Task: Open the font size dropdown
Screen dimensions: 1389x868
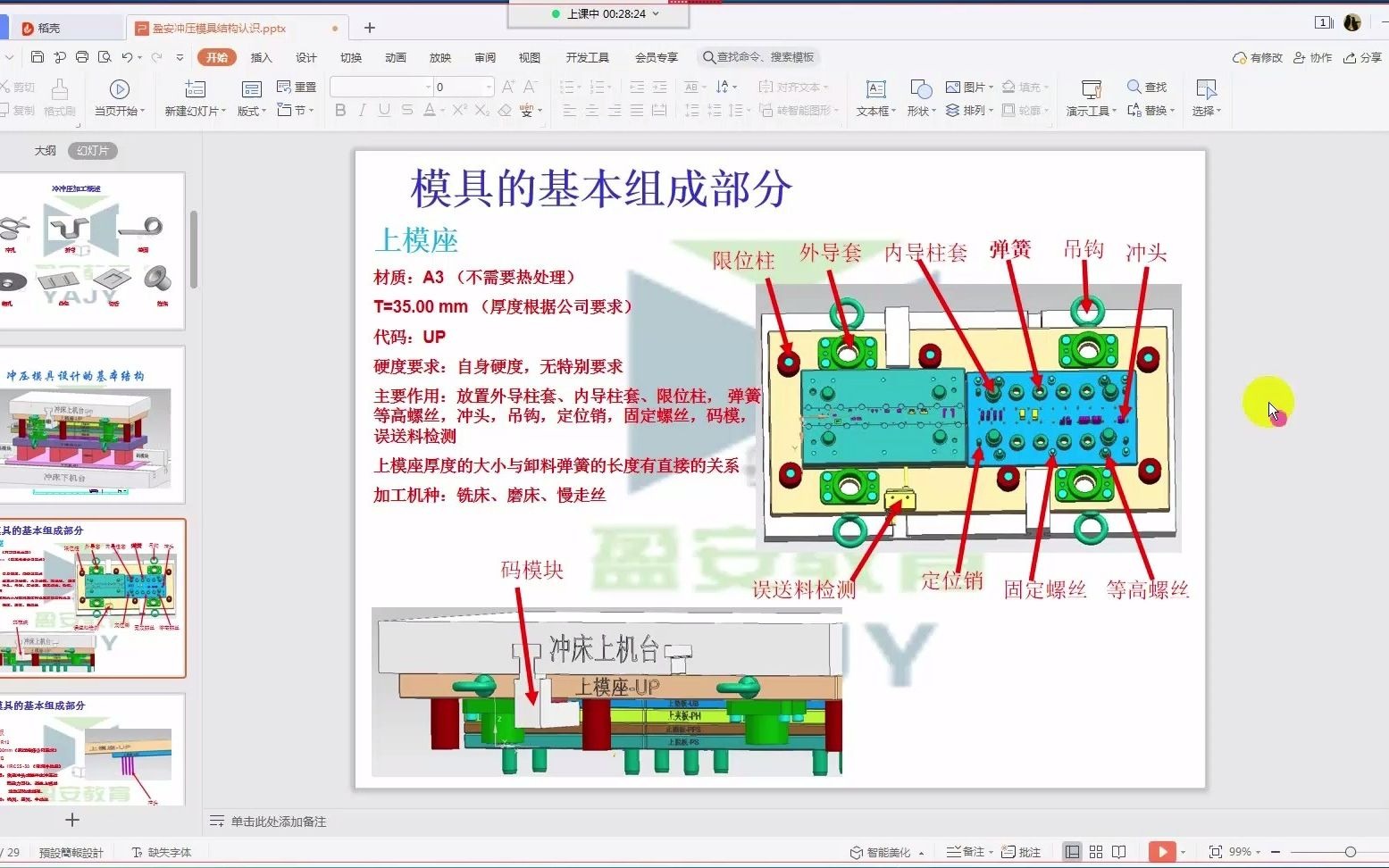Action: click(489, 87)
